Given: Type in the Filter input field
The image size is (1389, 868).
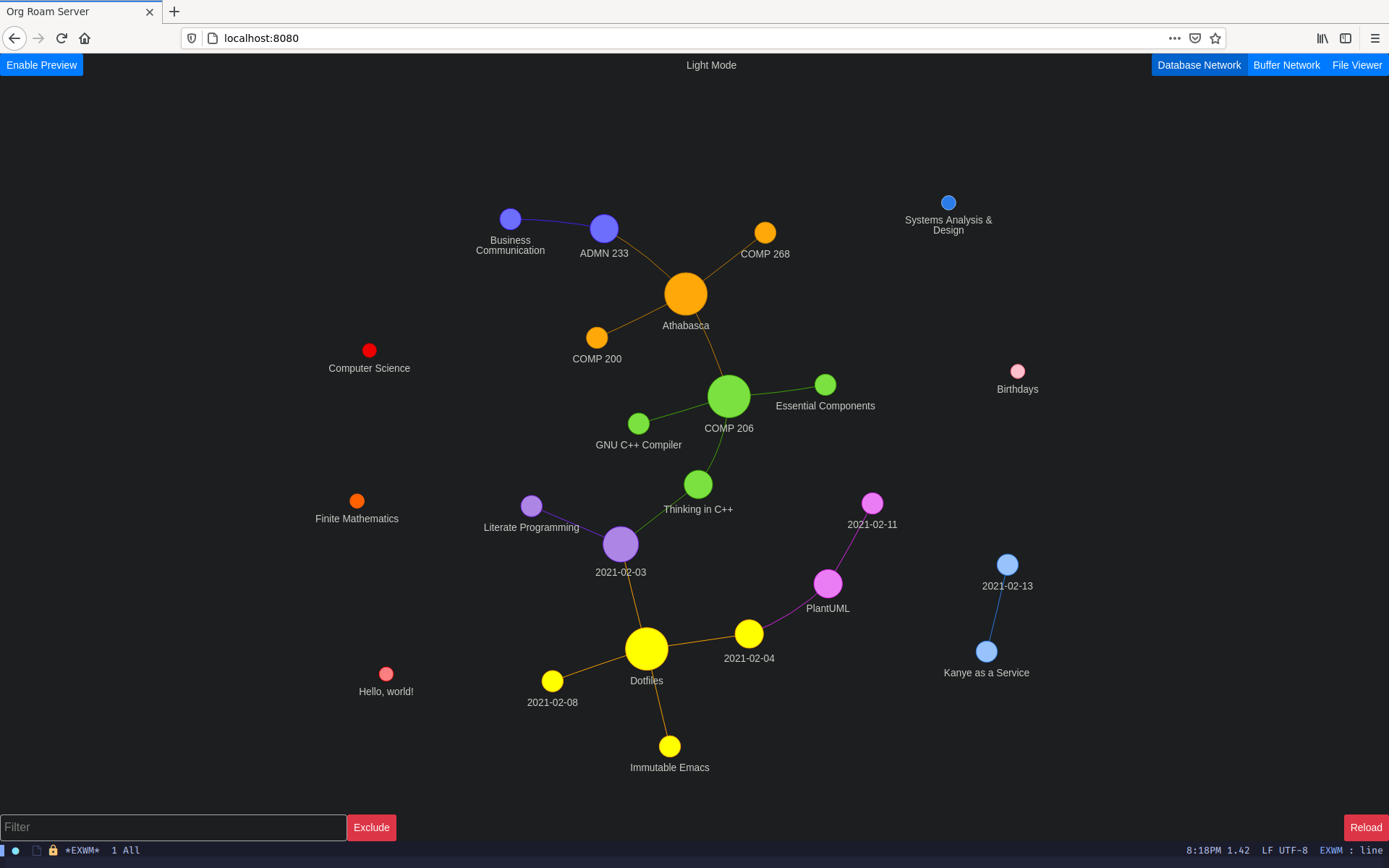Looking at the screenshot, I should pyautogui.click(x=172, y=827).
